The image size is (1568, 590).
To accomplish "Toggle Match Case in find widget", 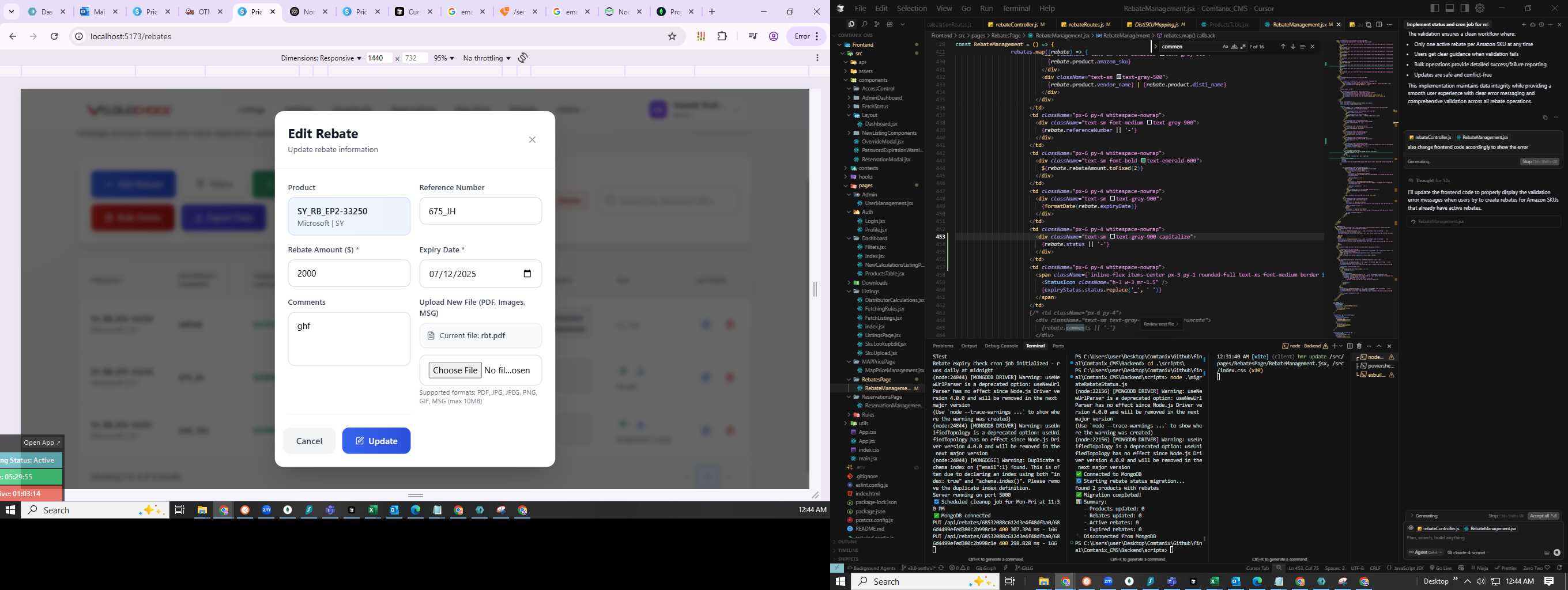I will (1226, 47).
